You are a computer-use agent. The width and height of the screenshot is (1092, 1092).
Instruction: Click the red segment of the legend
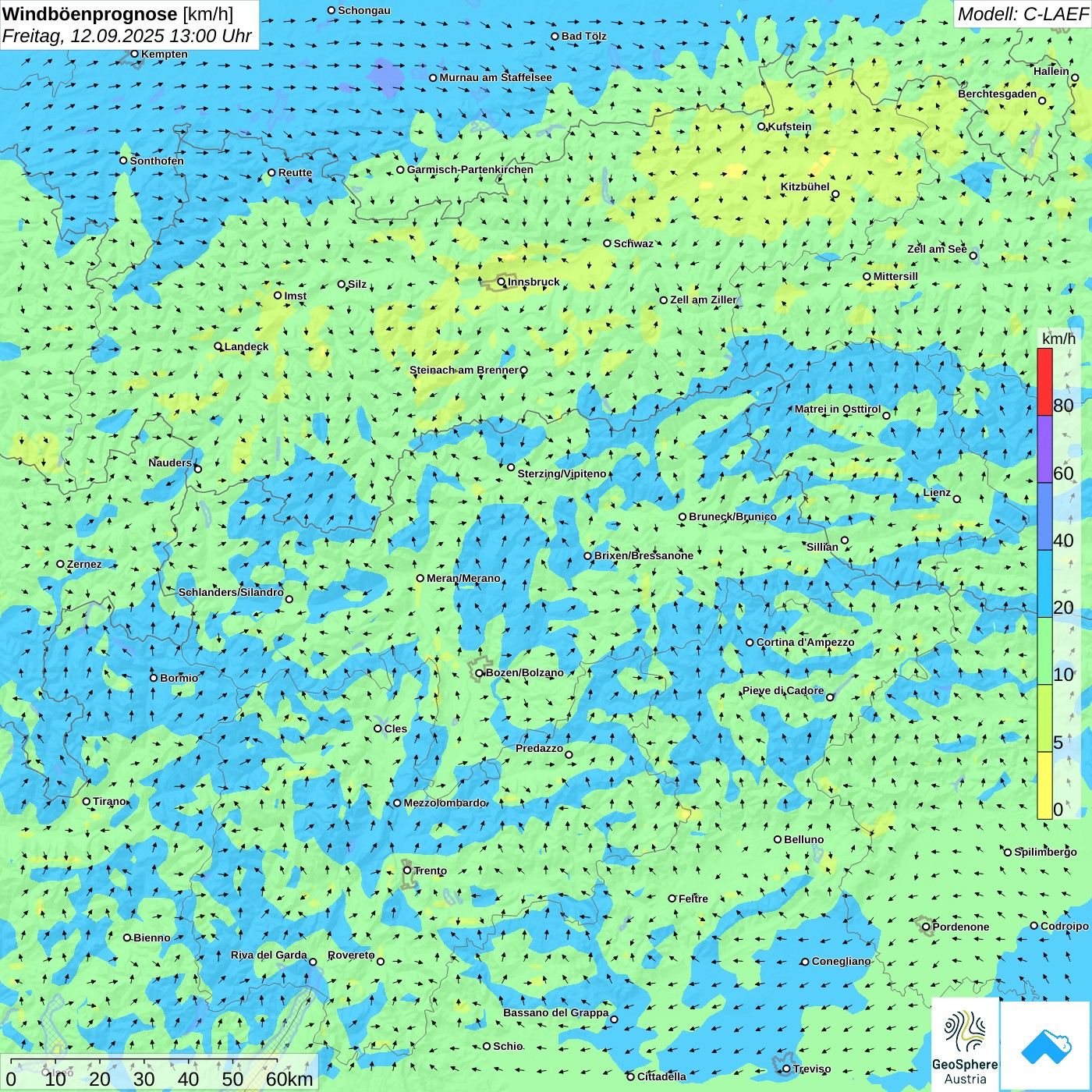pyautogui.click(x=1044, y=381)
